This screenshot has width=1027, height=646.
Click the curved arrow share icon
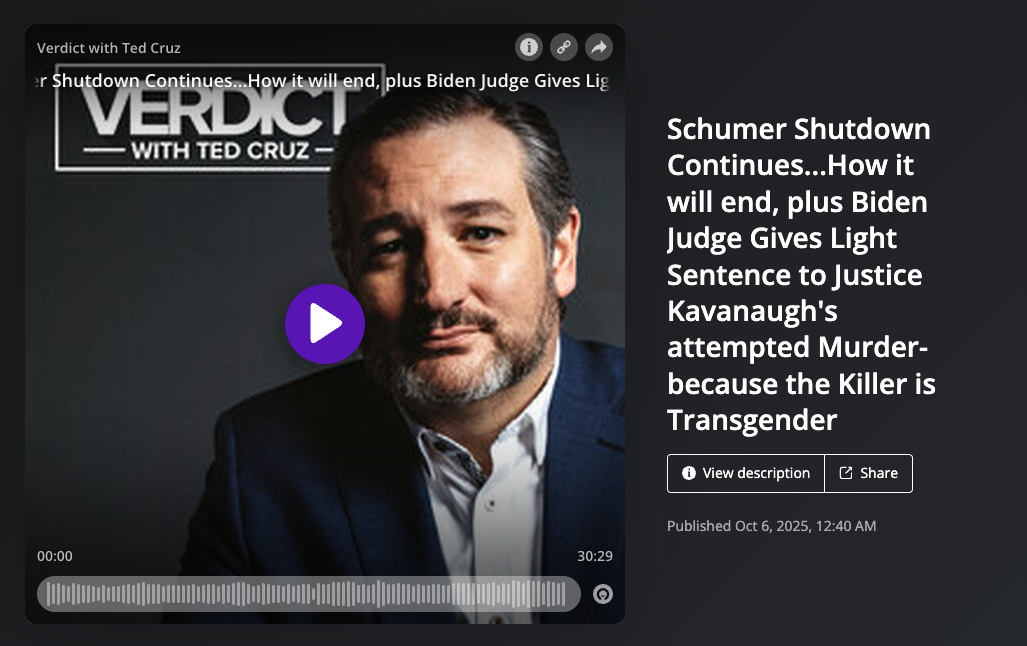pos(599,47)
